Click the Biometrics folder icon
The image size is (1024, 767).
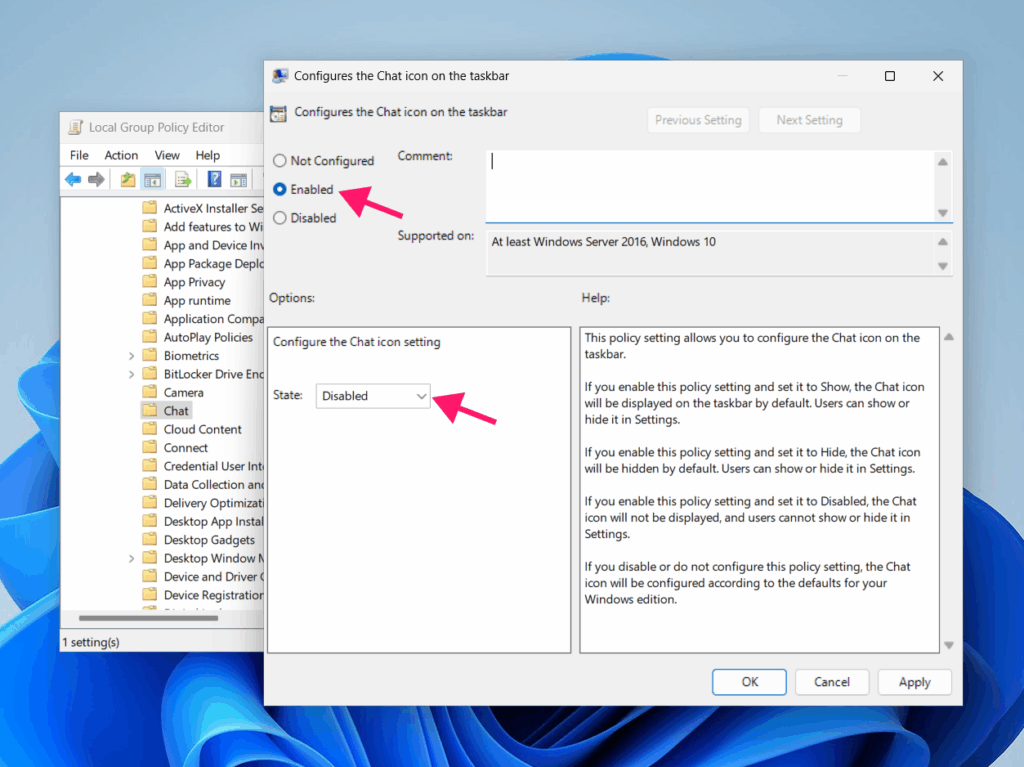click(150, 355)
